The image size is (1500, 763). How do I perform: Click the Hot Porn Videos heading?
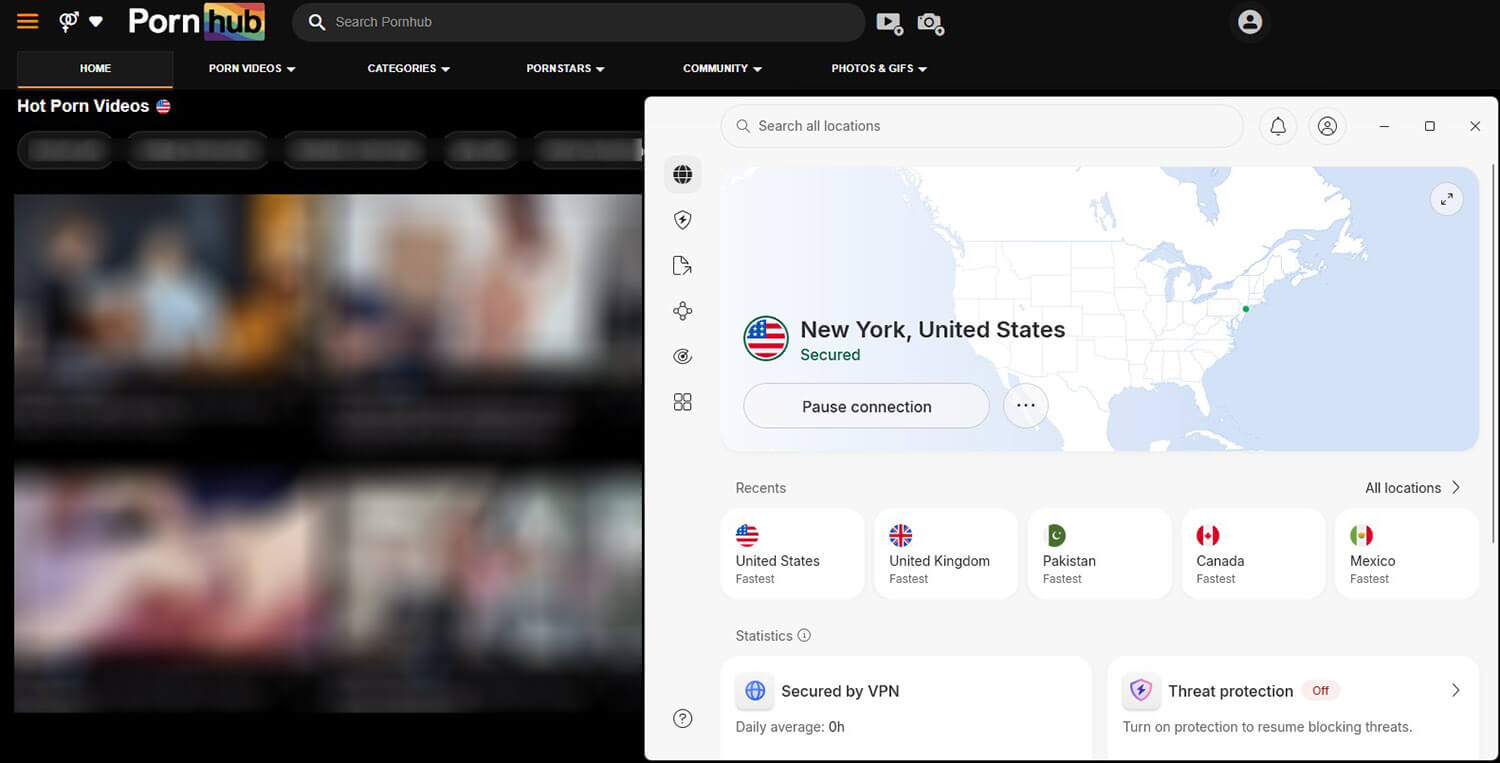[x=83, y=106]
